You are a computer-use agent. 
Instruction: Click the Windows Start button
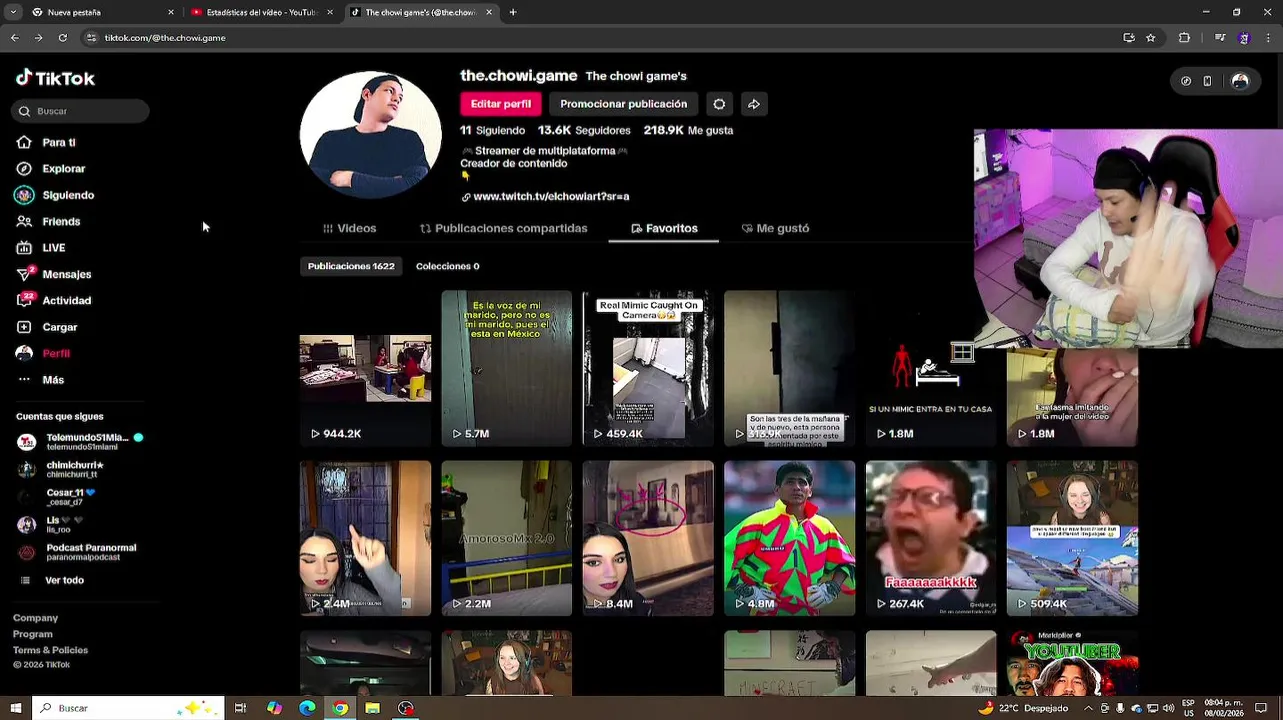(15, 708)
